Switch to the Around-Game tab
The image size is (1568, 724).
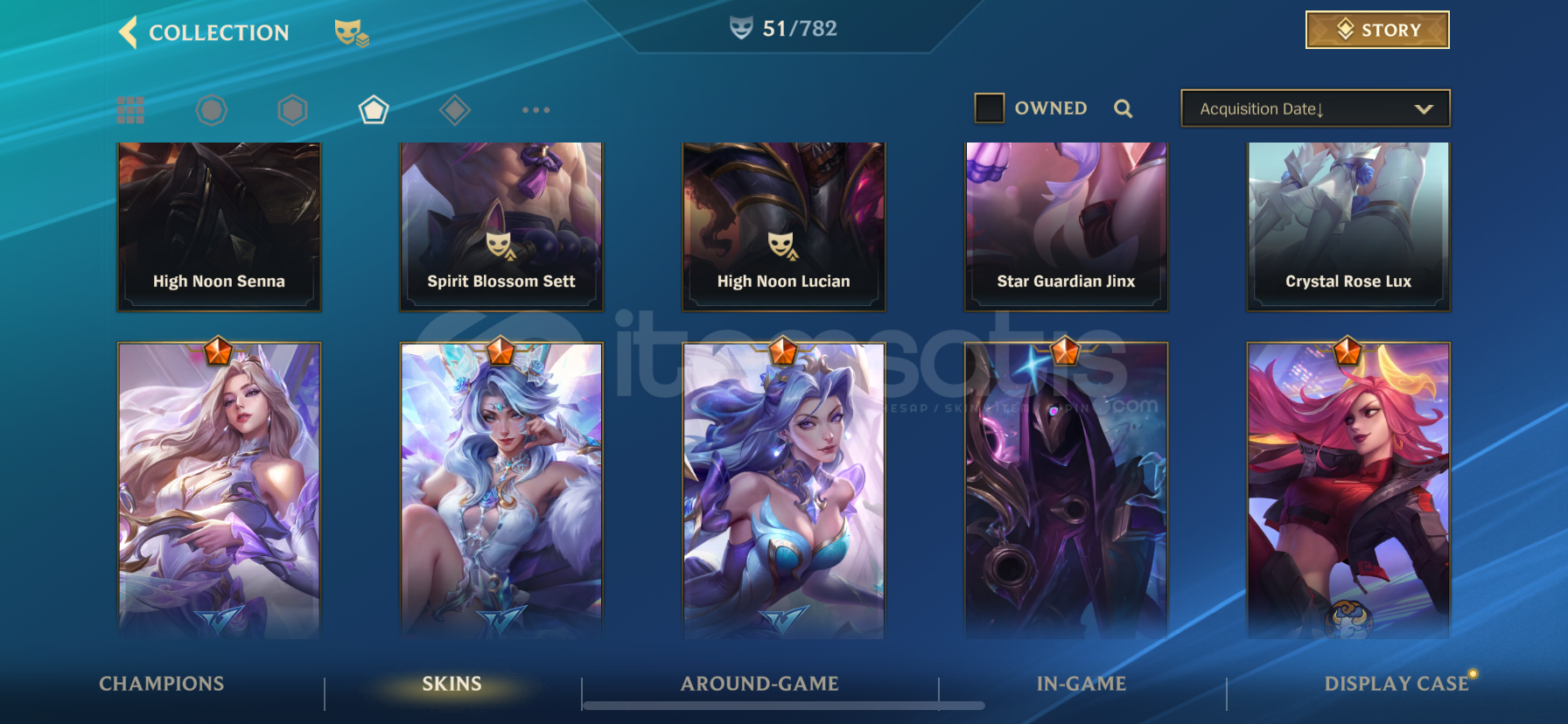tap(759, 684)
